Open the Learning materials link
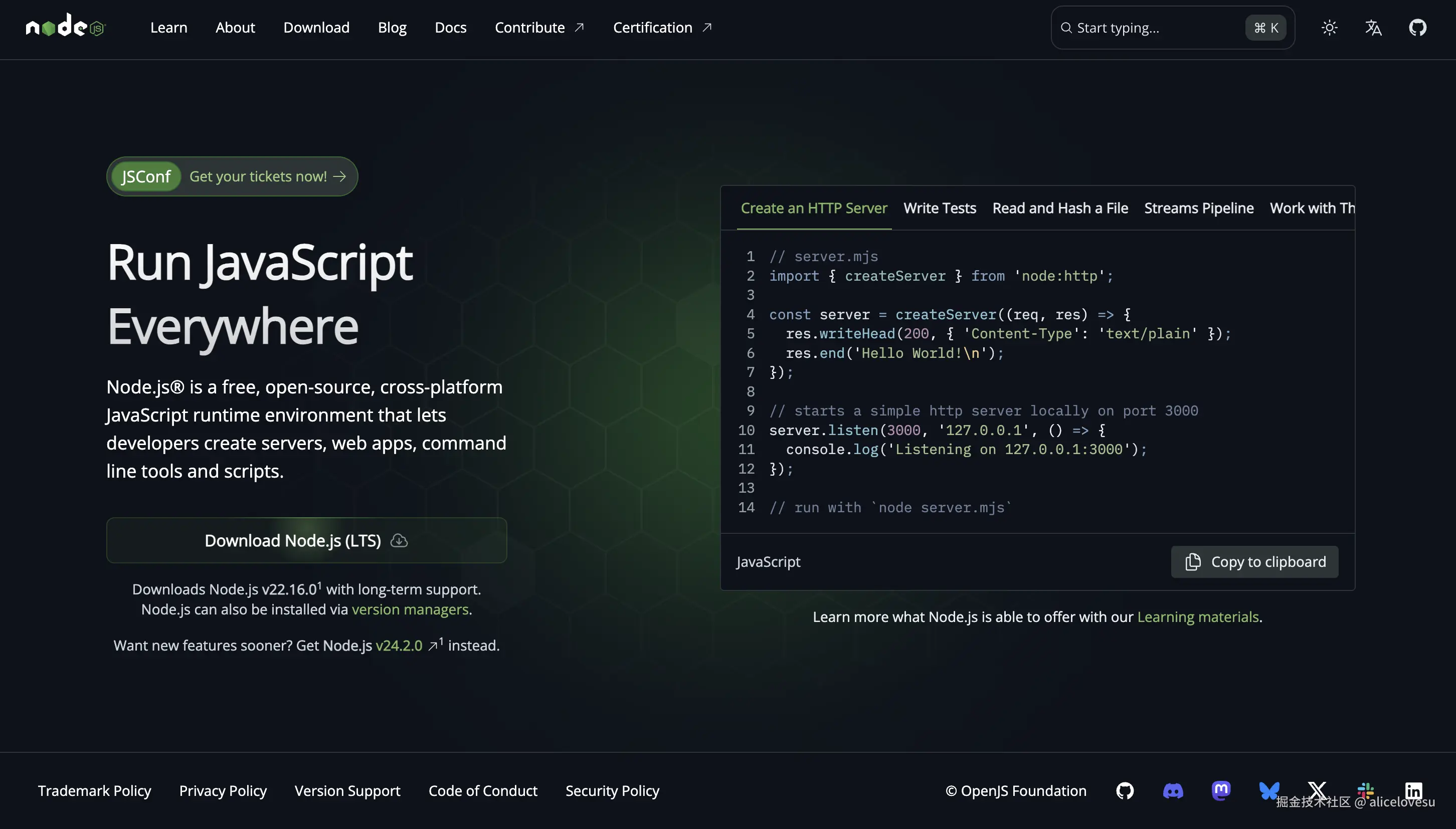The width and height of the screenshot is (1456, 829). [x=1197, y=616]
